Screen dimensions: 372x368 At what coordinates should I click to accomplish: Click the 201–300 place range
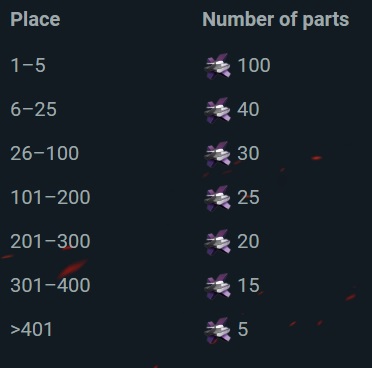[50, 241]
